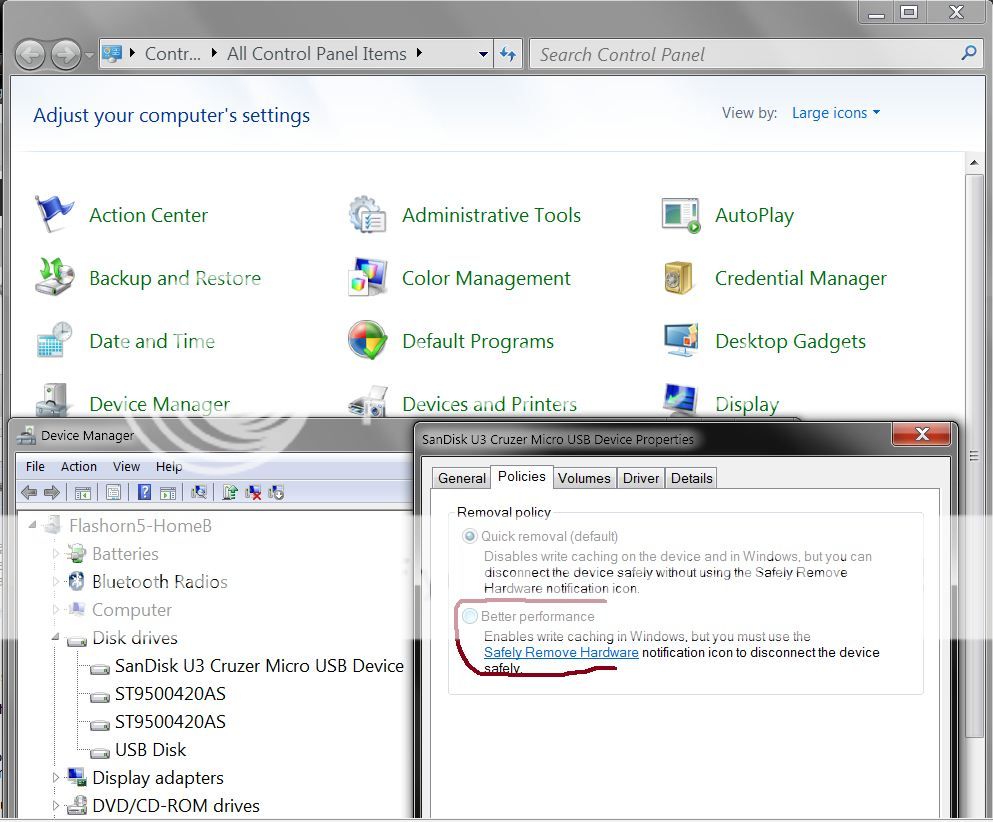Click magnifier icon in search box
The image size is (993, 822).
point(968,53)
